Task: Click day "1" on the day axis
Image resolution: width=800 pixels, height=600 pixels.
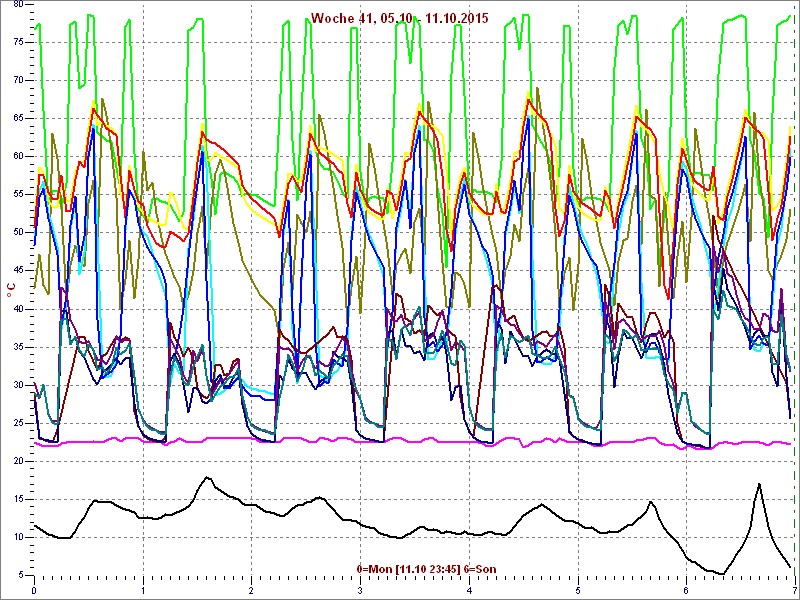Action: point(143,591)
